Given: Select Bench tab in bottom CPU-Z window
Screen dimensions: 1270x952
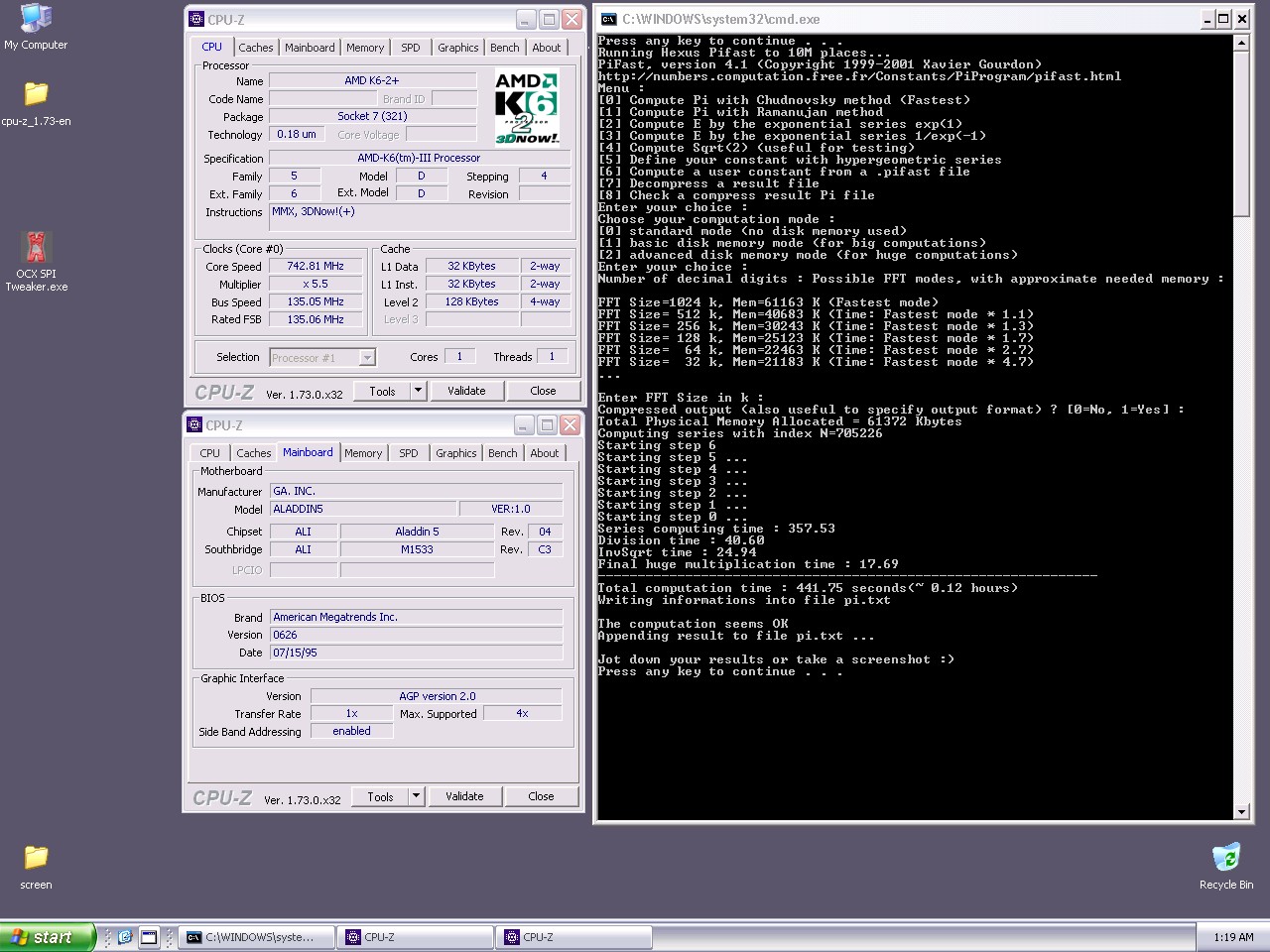Looking at the screenshot, I should [503, 453].
